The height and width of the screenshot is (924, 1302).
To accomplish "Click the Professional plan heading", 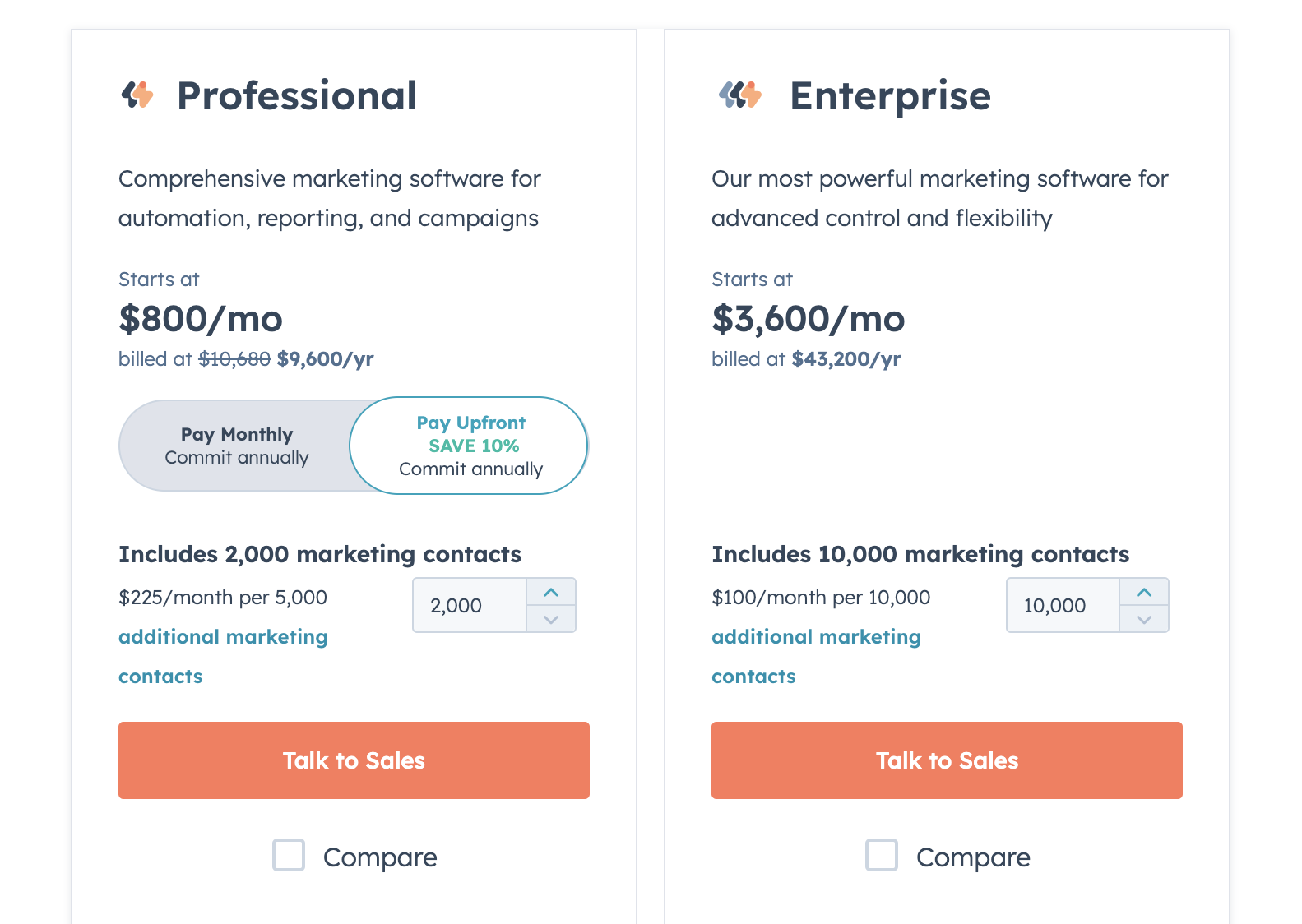I will tap(297, 95).
